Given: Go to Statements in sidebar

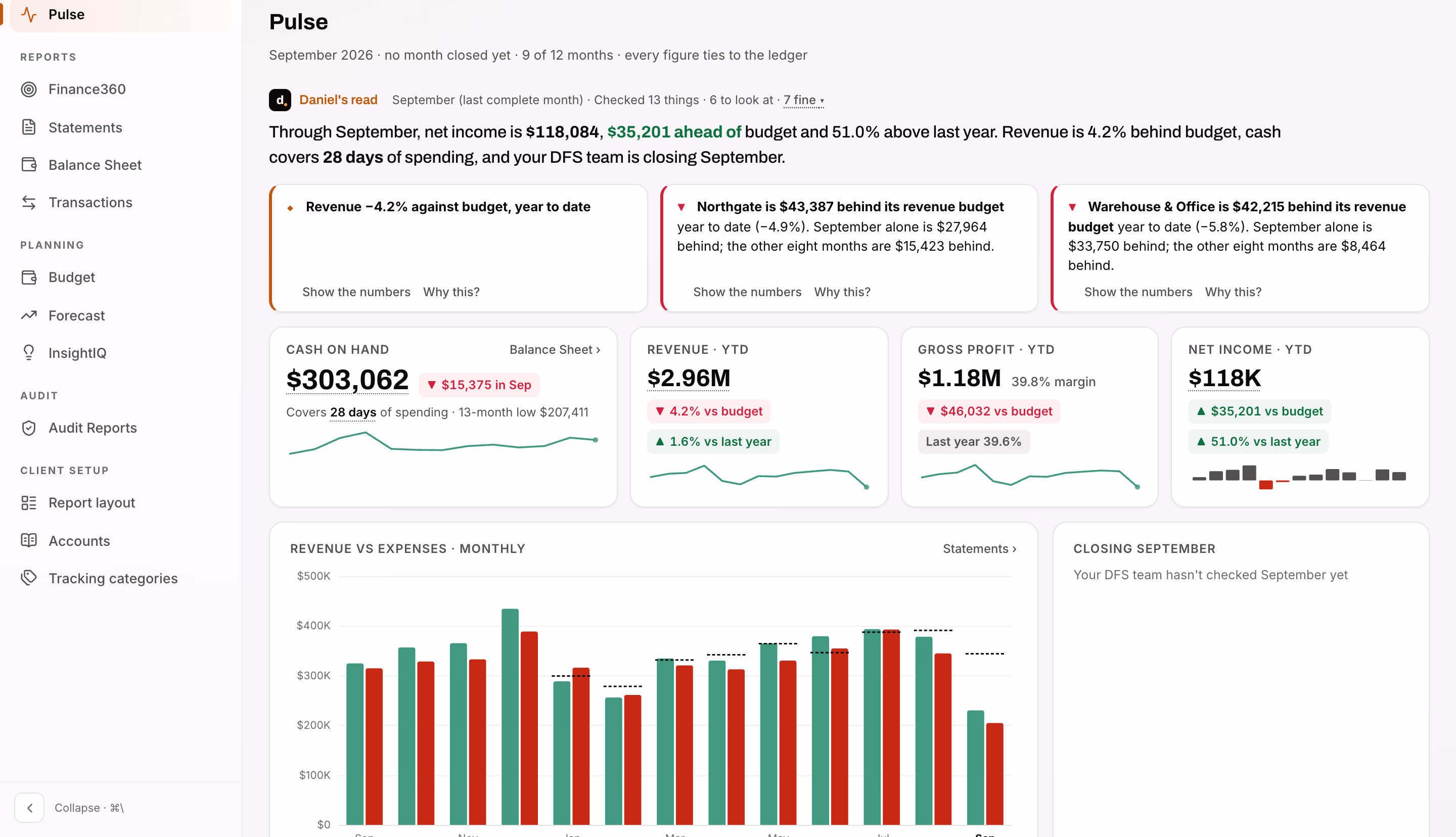Looking at the screenshot, I should (x=121, y=127).
